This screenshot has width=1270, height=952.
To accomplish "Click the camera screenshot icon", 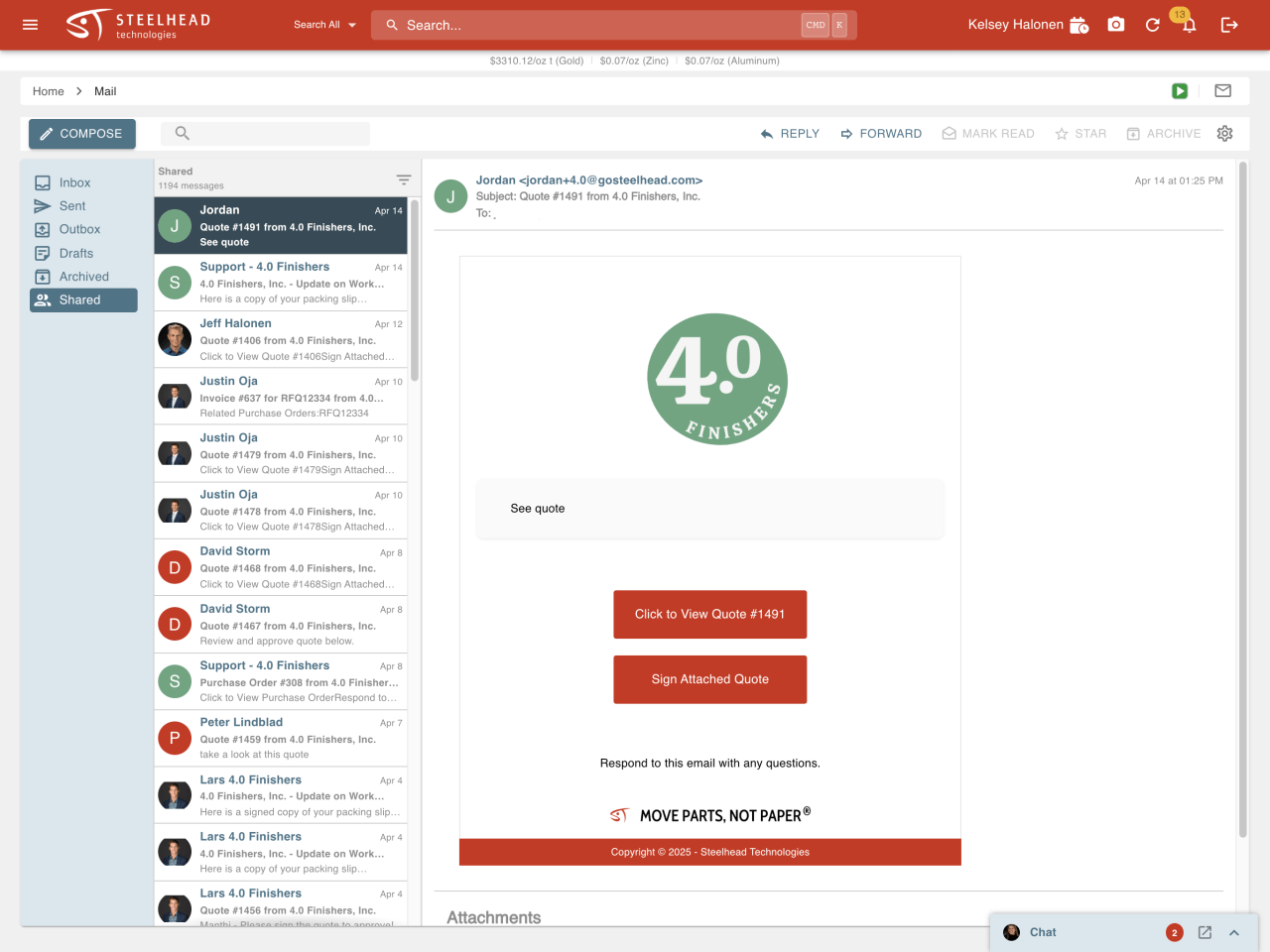I will (1116, 25).
